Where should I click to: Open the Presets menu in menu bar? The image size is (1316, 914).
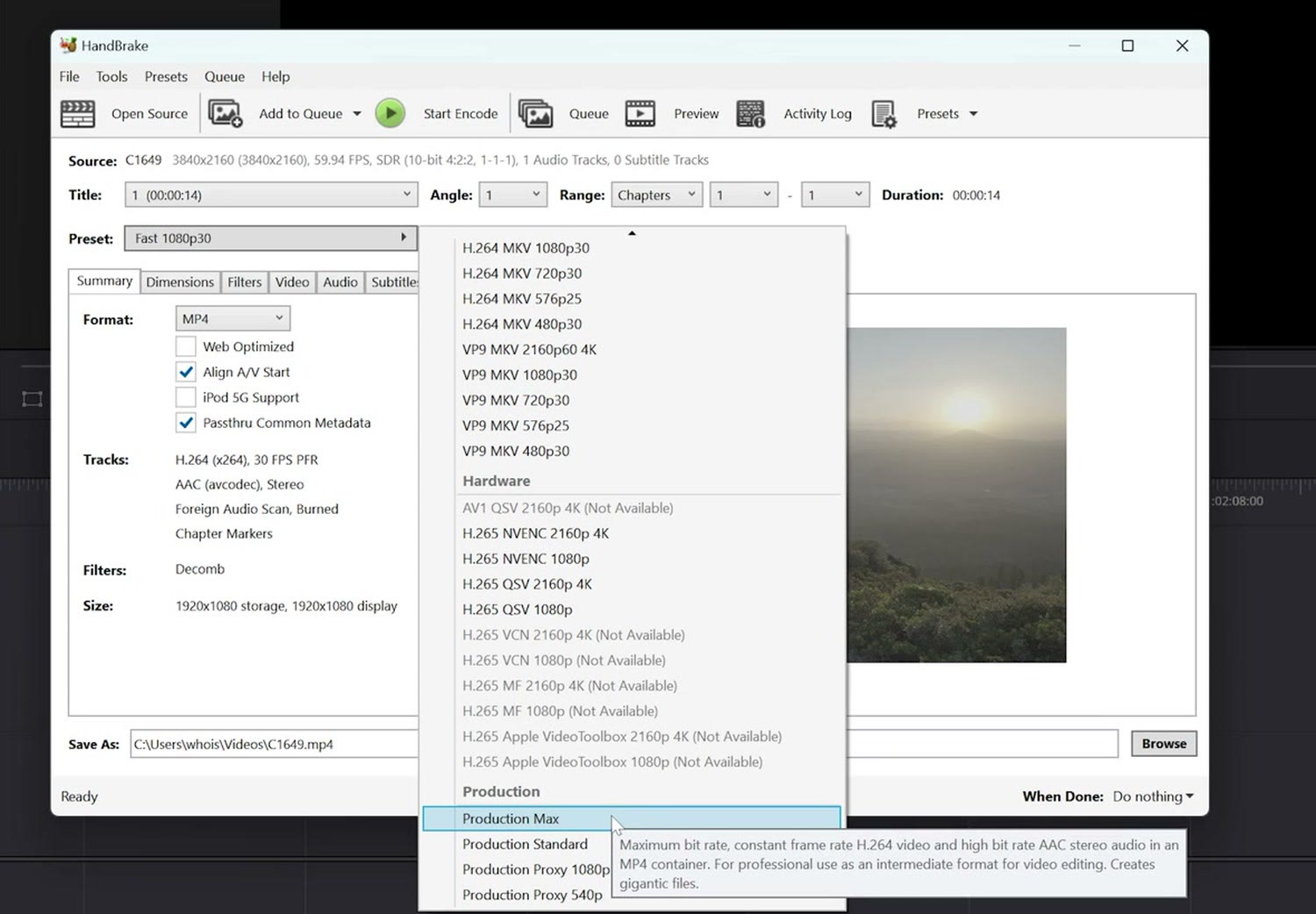click(166, 76)
